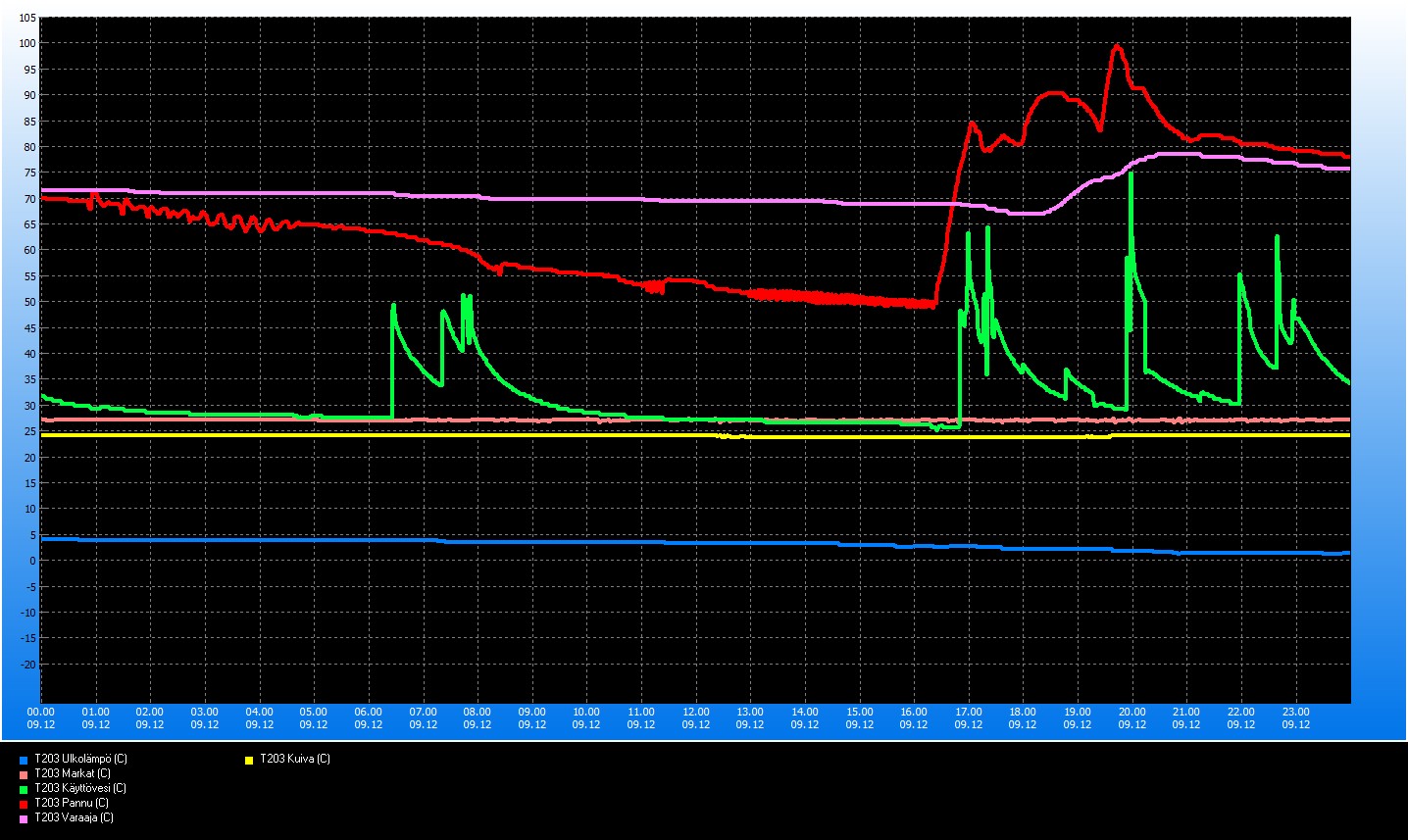
Task: Click the yellow Kuiva legend color square
Action: (249, 760)
